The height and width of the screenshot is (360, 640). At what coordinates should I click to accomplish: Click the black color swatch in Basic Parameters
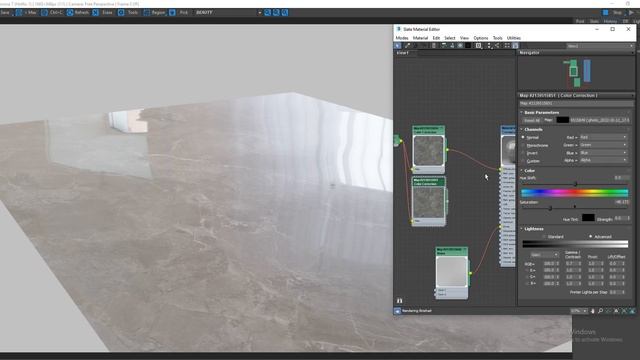point(562,120)
